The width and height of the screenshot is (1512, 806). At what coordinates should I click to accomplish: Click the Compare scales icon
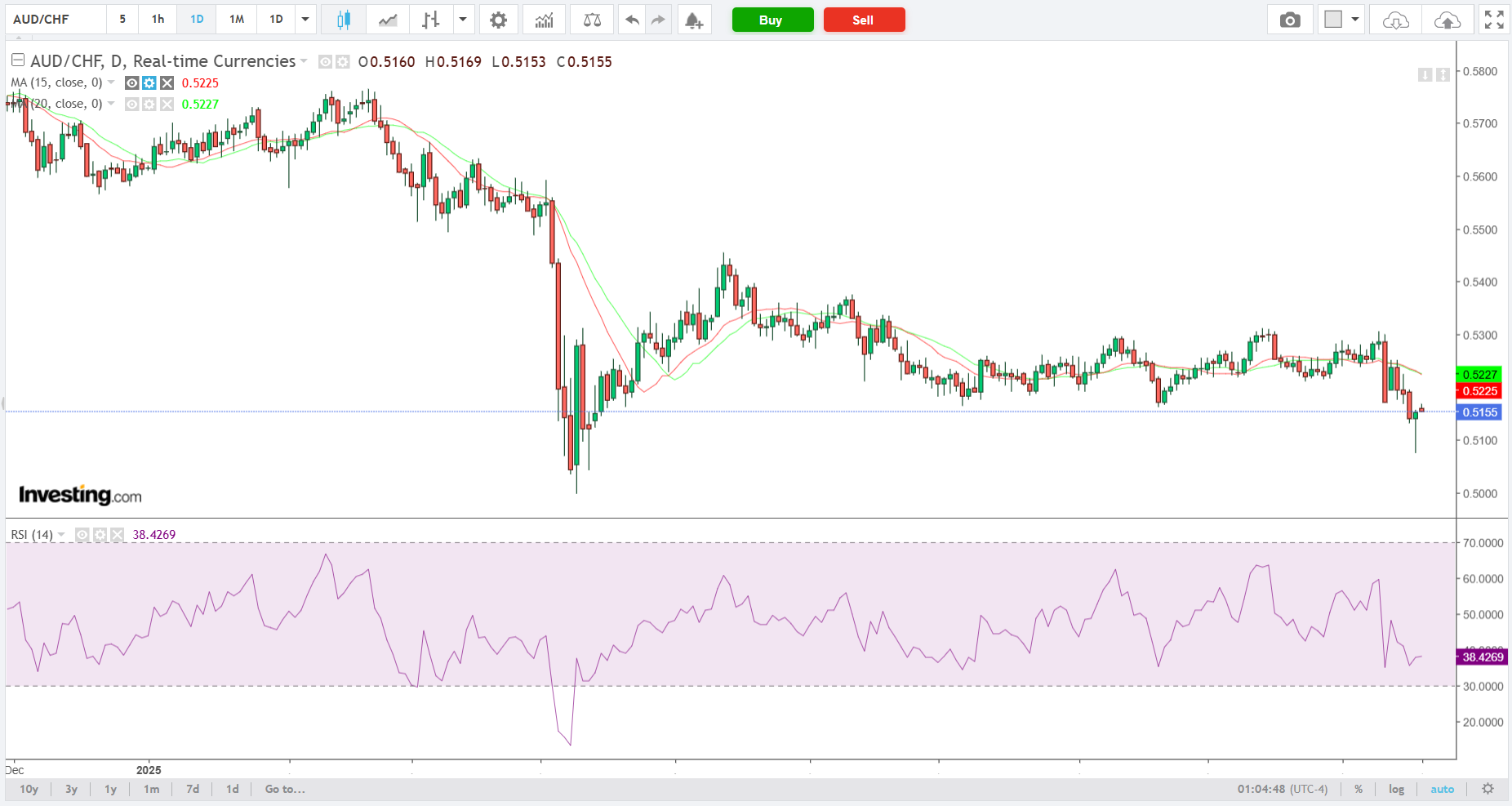pyautogui.click(x=592, y=20)
